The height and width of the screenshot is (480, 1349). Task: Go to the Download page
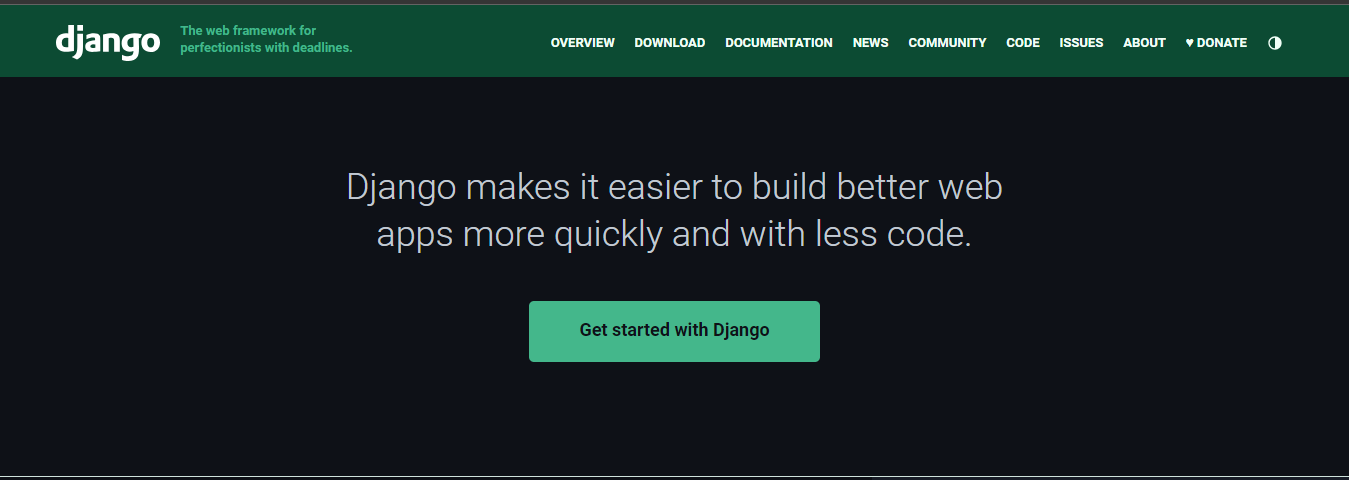(x=669, y=43)
